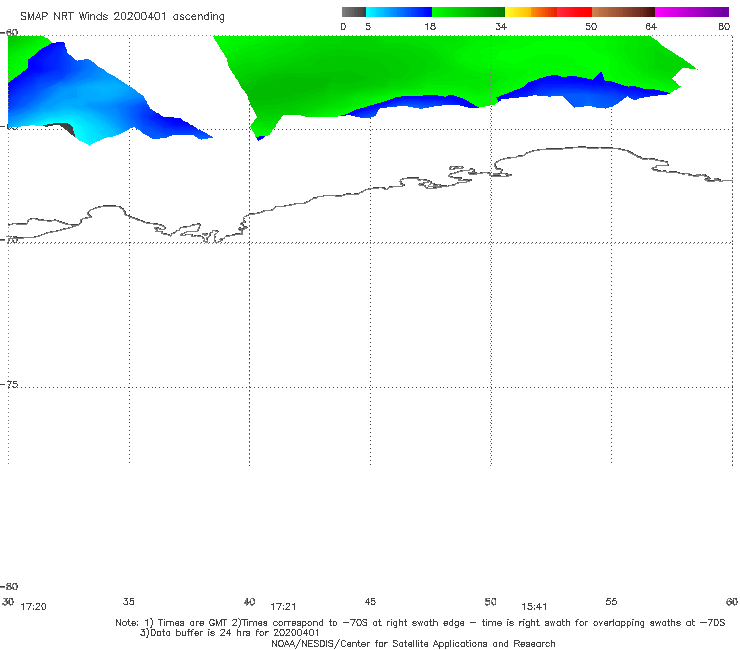Click swath time "17:20"
The image size is (740, 650).
pyautogui.click(x=34, y=607)
